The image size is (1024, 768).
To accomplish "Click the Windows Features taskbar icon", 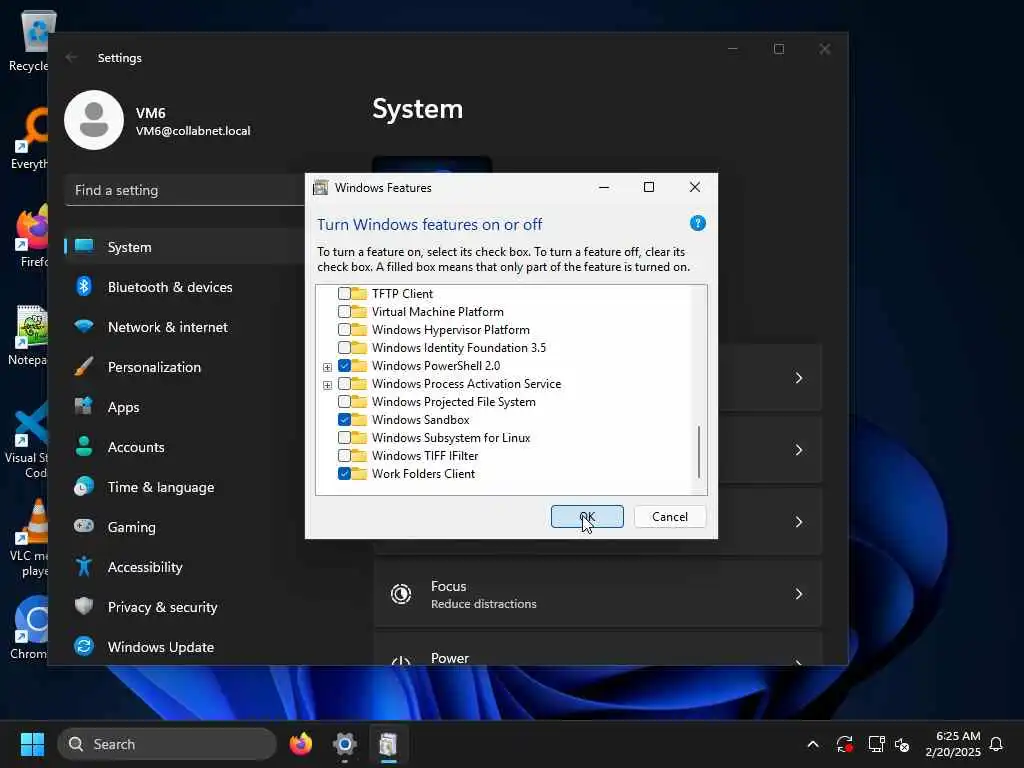I will click(x=389, y=744).
